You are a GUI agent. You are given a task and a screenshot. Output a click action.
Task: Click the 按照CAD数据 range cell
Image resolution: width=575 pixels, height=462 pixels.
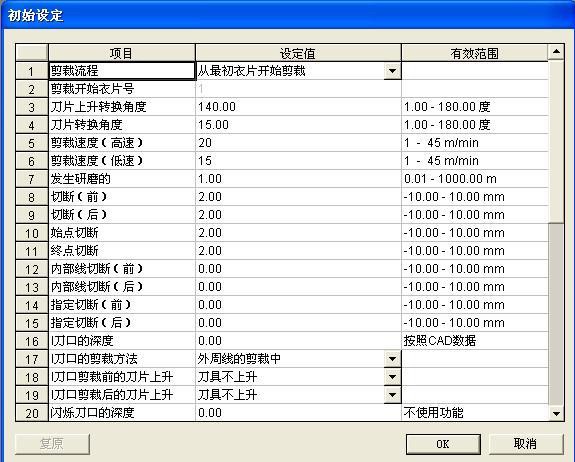tap(475, 341)
